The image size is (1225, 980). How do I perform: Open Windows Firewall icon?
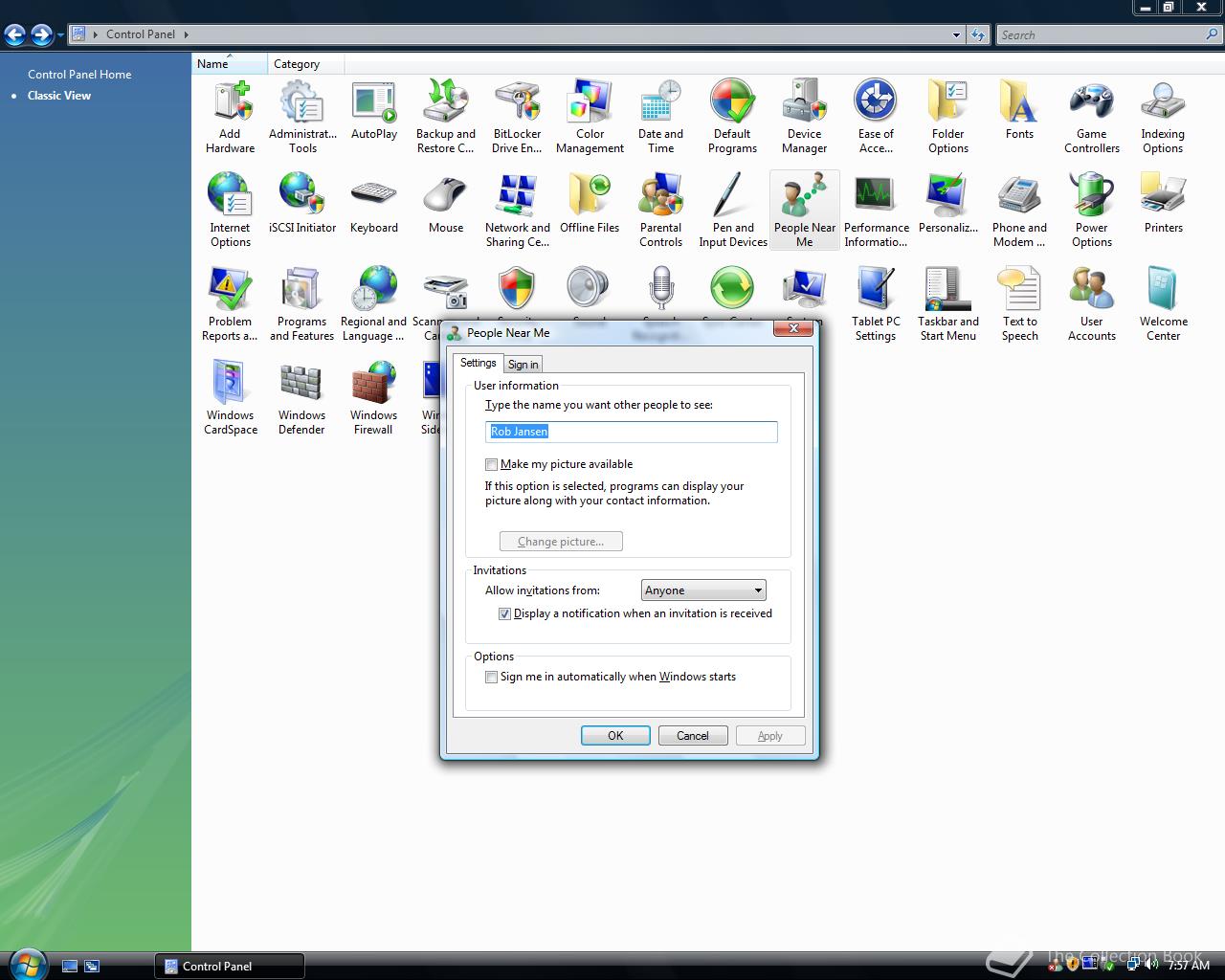coord(374,398)
